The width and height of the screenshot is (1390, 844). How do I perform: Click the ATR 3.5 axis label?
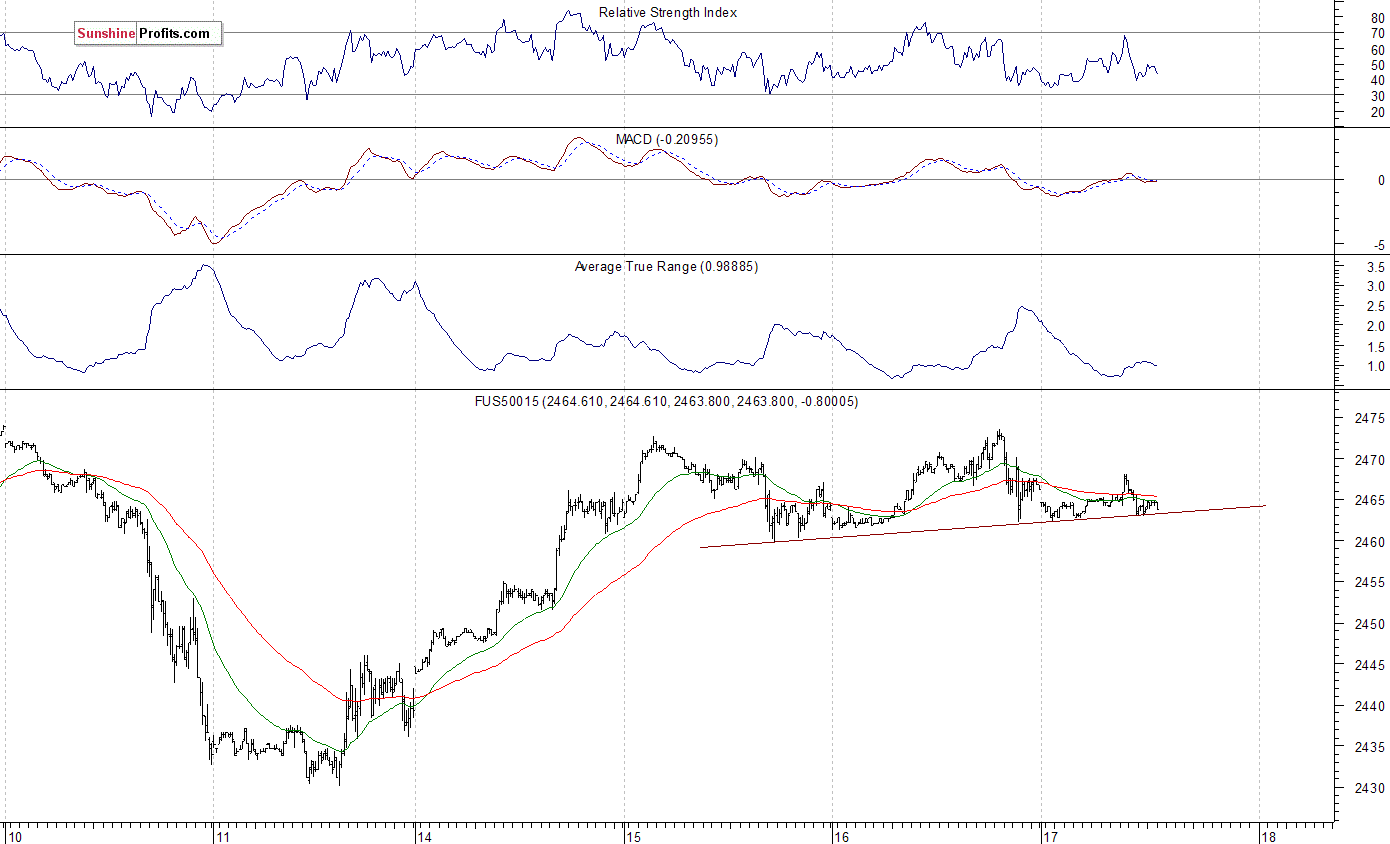click(x=1375, y=268)
